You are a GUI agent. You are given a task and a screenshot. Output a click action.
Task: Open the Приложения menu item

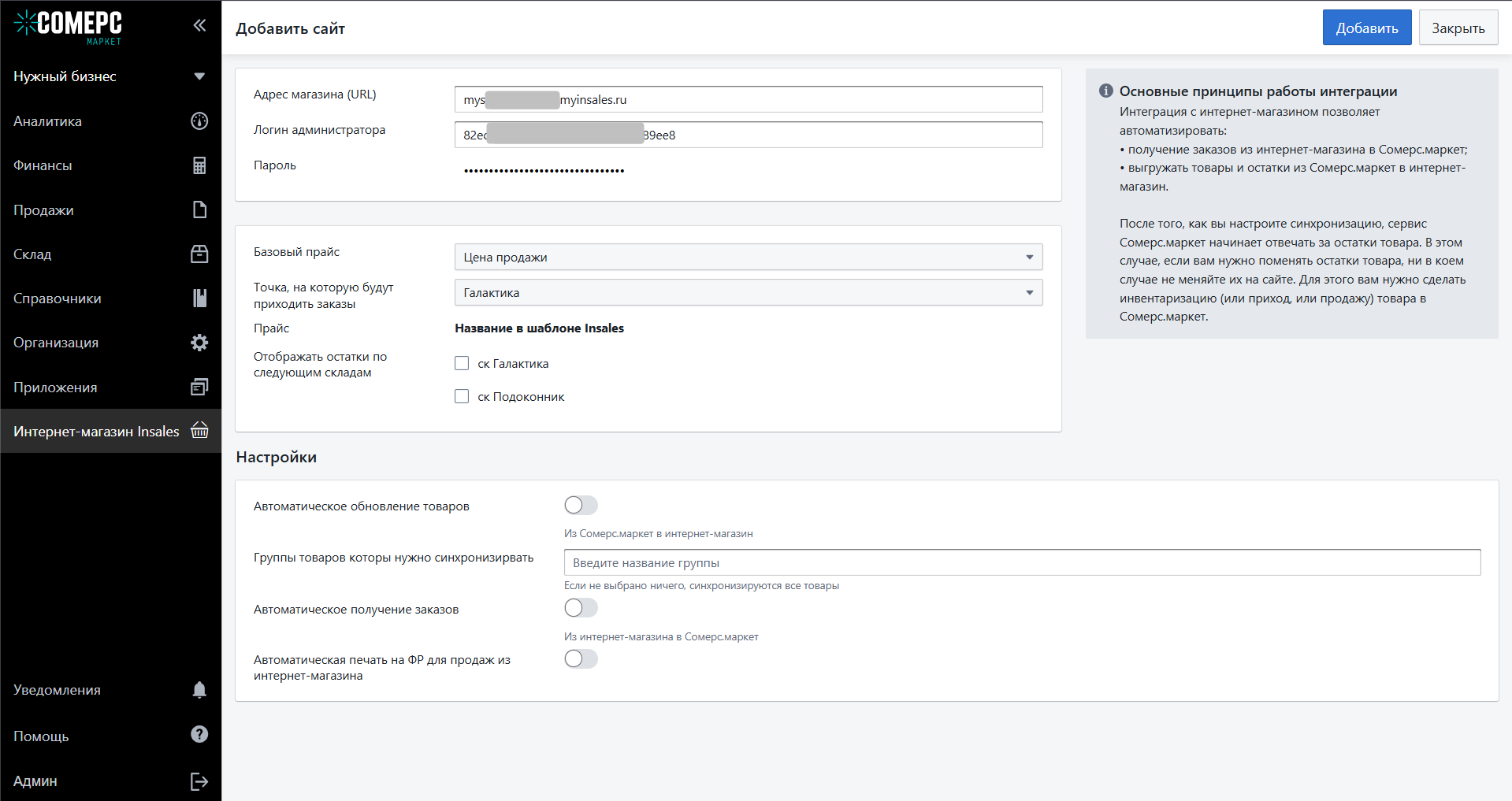click(x=110, y=388)
